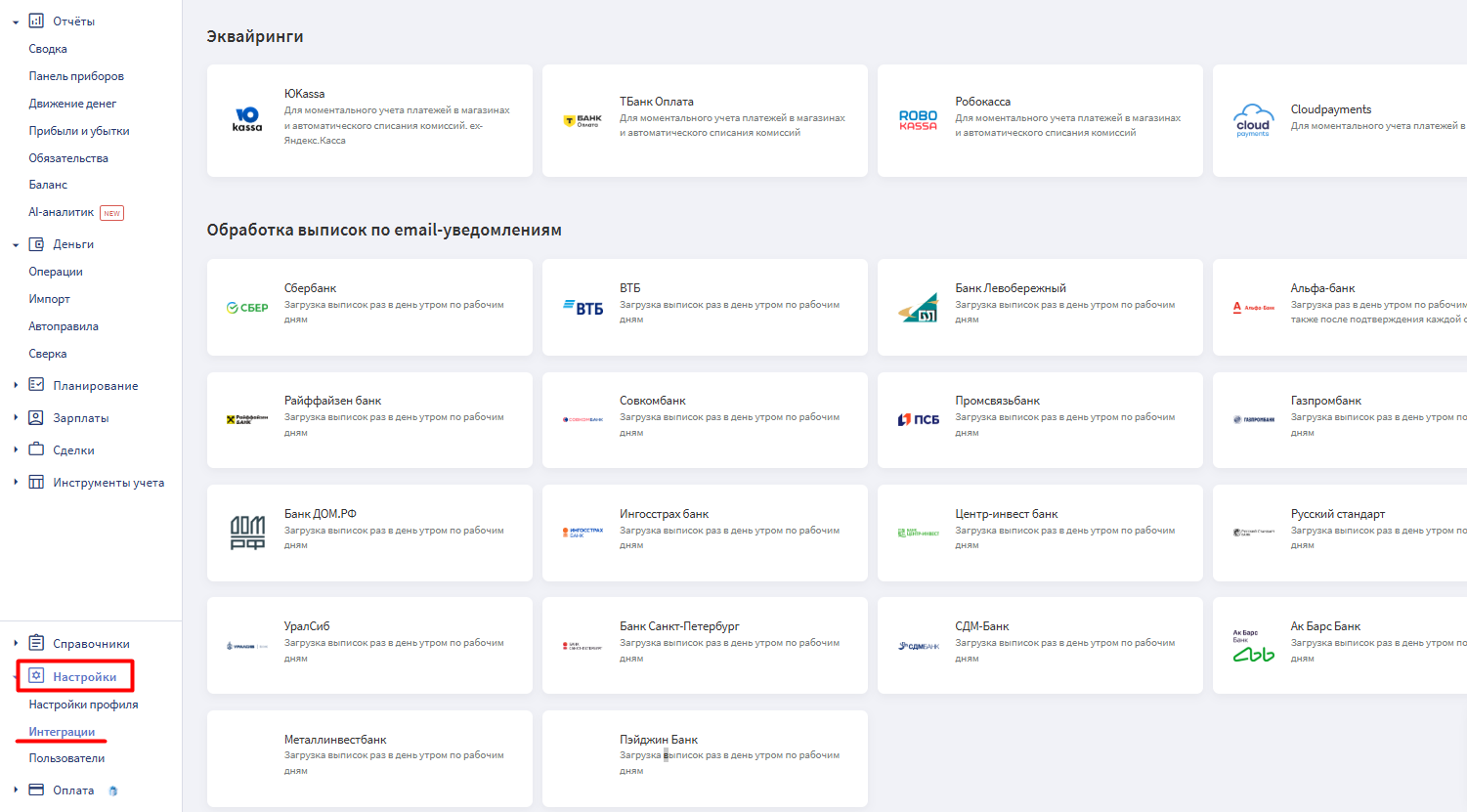
Task: Open the Баланс report
Action: pos(48,185)
